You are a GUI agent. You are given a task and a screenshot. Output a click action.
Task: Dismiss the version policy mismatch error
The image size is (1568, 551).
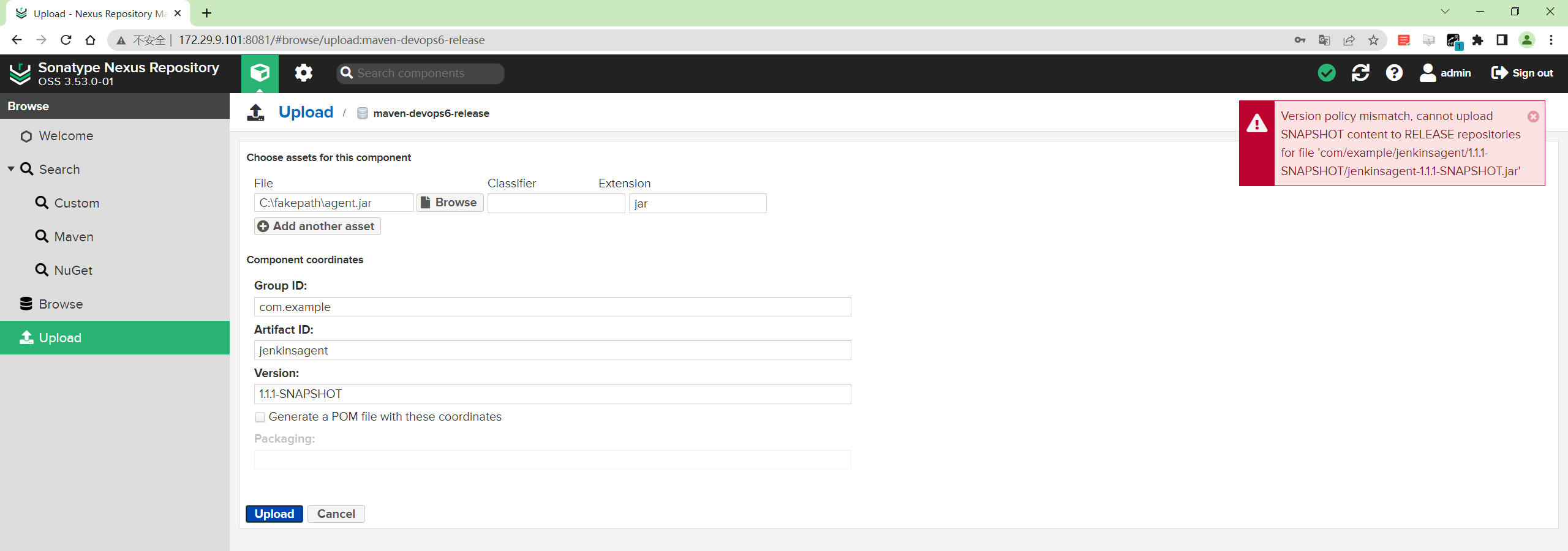click(x=1533, y=116)
